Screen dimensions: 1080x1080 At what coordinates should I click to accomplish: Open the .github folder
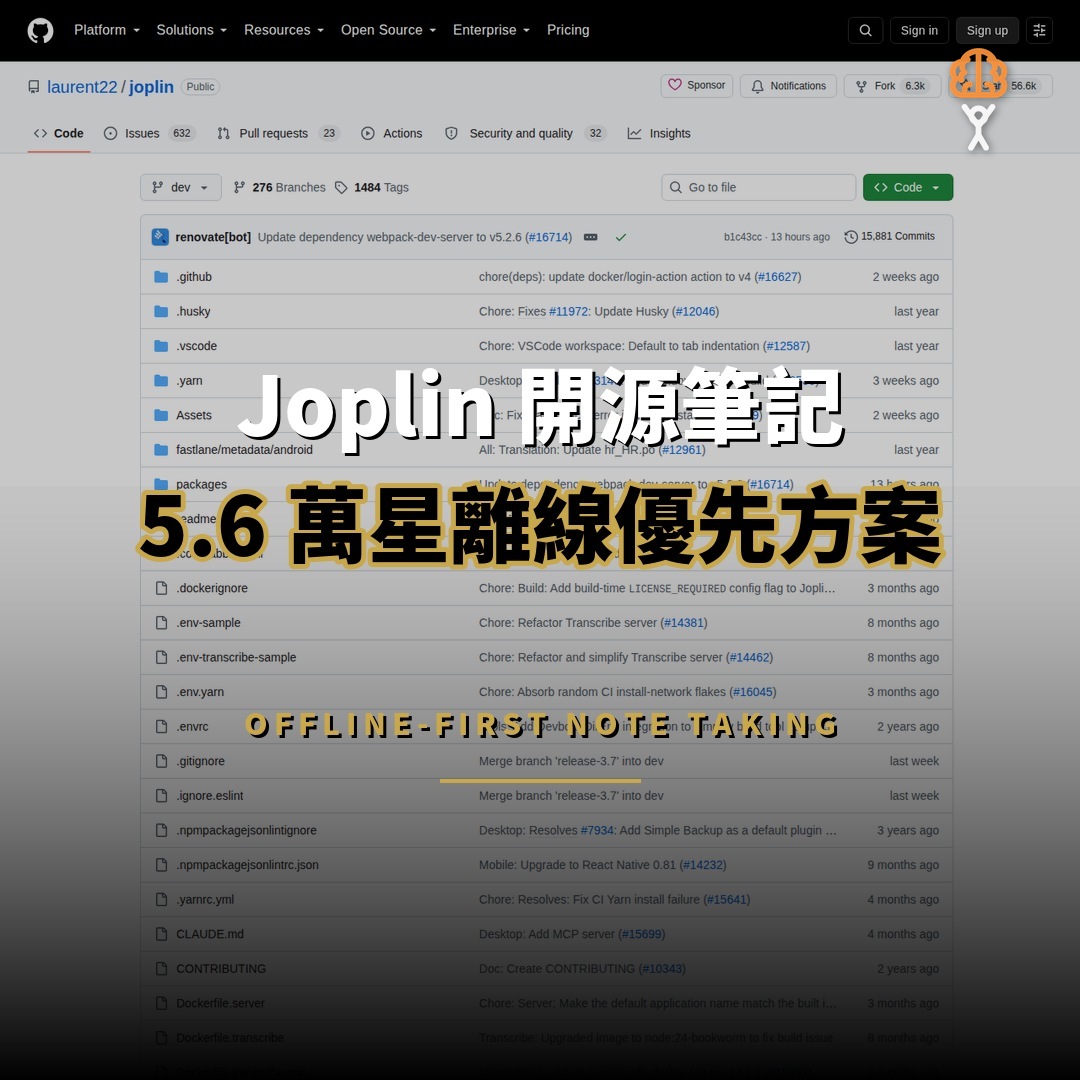click(194, 277)
